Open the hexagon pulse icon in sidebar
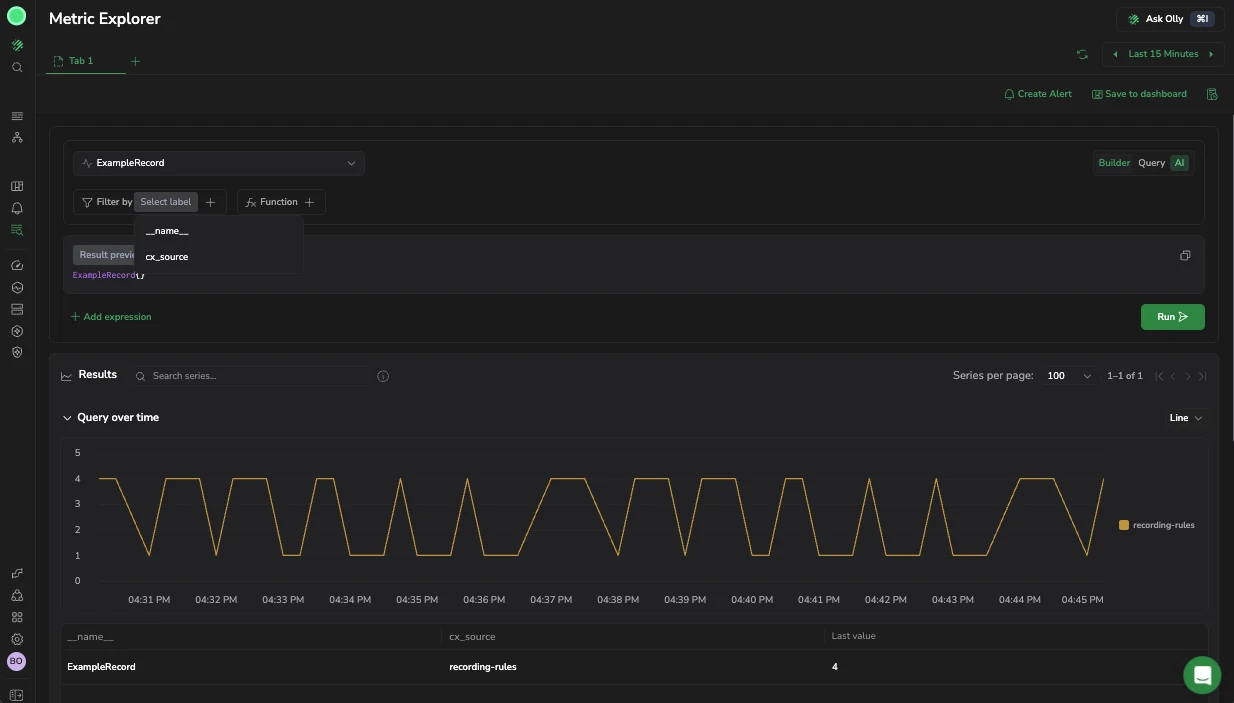The image size is (1234, 703). pyautogui.click(x=17, y=287)
